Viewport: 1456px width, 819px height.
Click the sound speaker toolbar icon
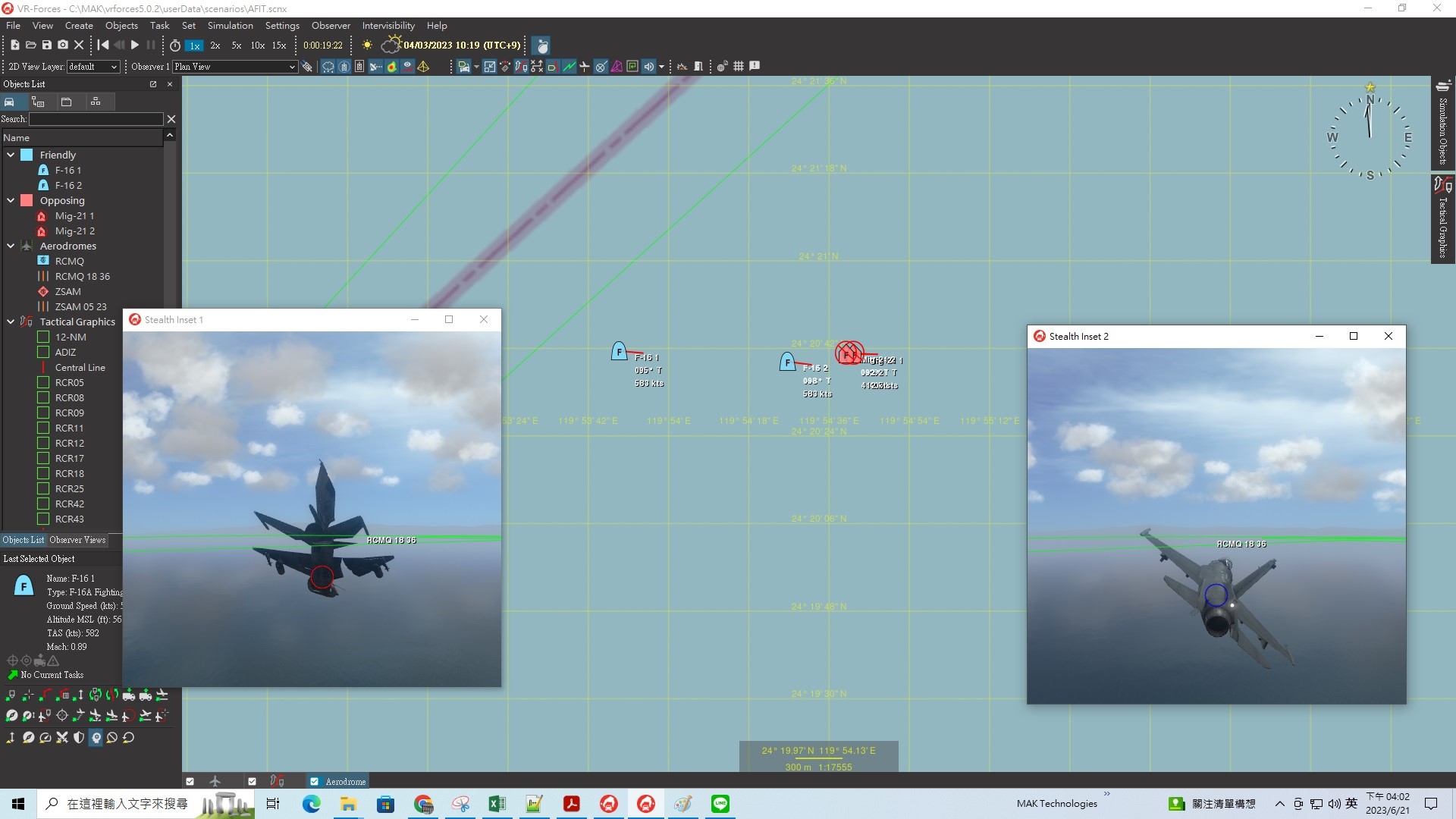coord(649,67)
